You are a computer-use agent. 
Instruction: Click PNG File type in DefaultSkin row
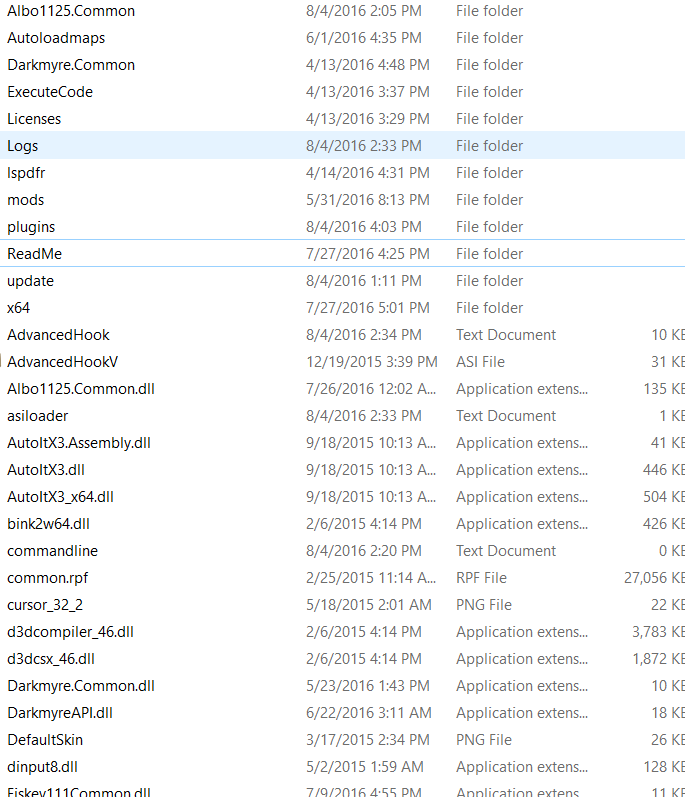(484, 740)
